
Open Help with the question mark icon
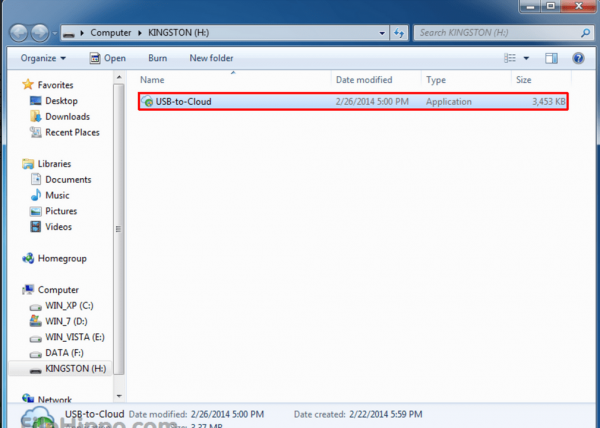(x=578, y=58)
